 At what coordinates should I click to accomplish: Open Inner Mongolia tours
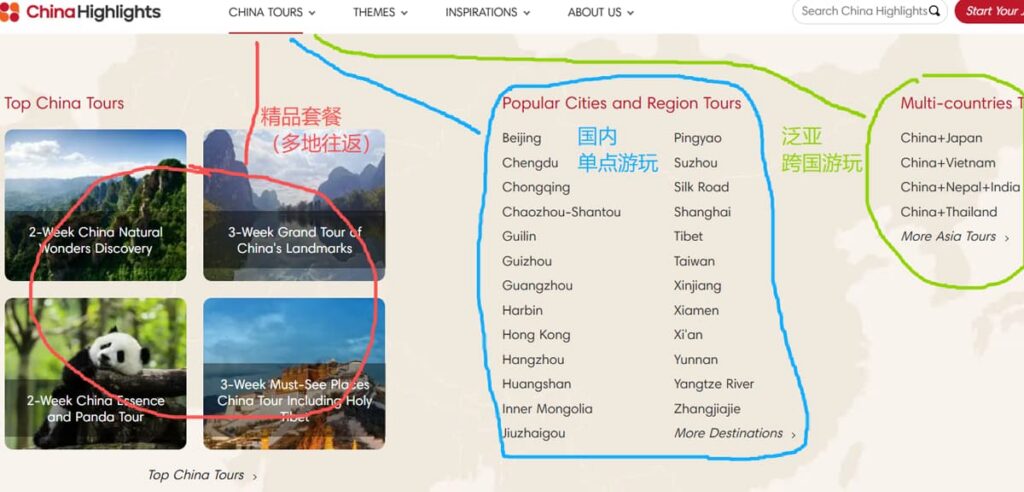pos(547,409)
